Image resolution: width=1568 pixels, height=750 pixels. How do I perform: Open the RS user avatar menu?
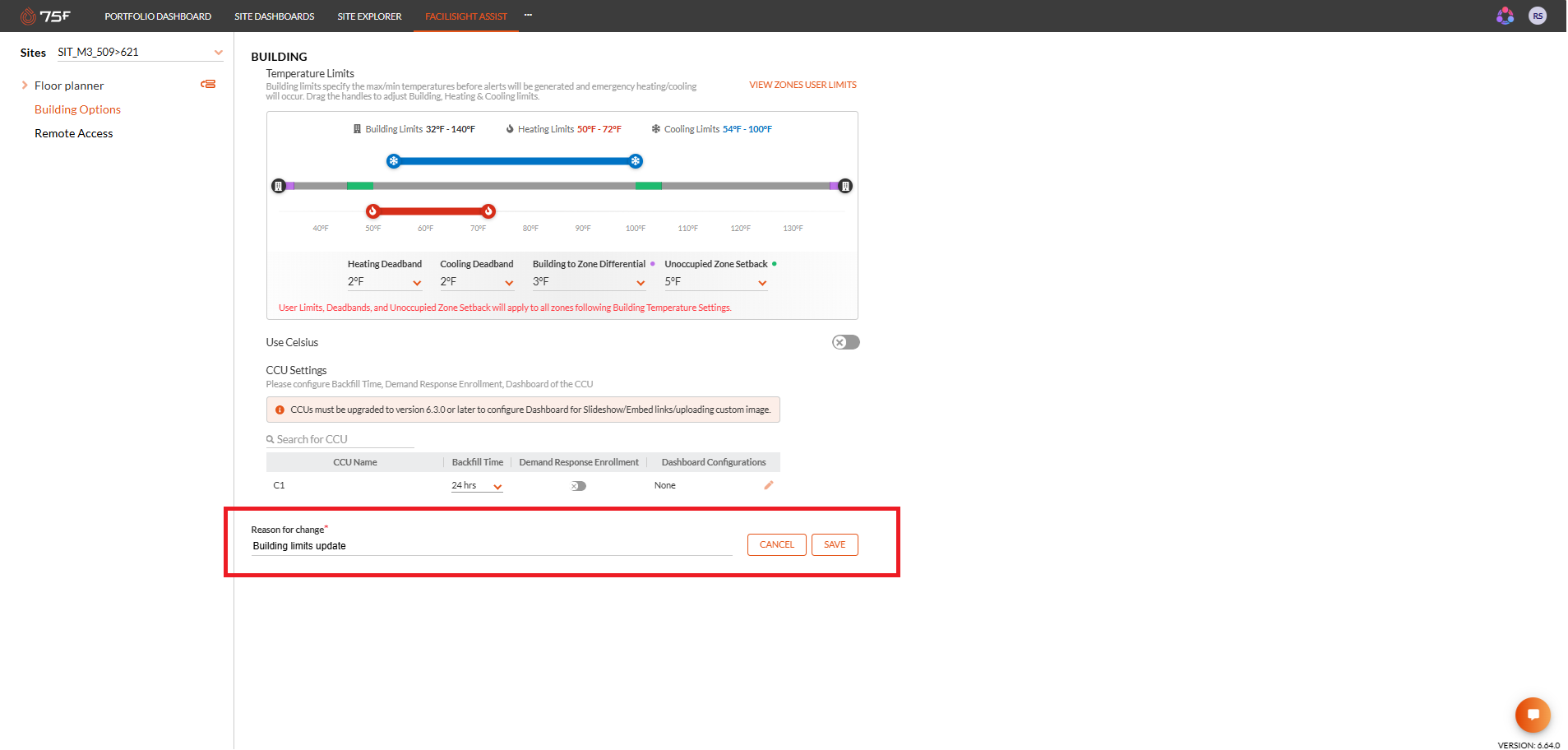point(1538,16)
